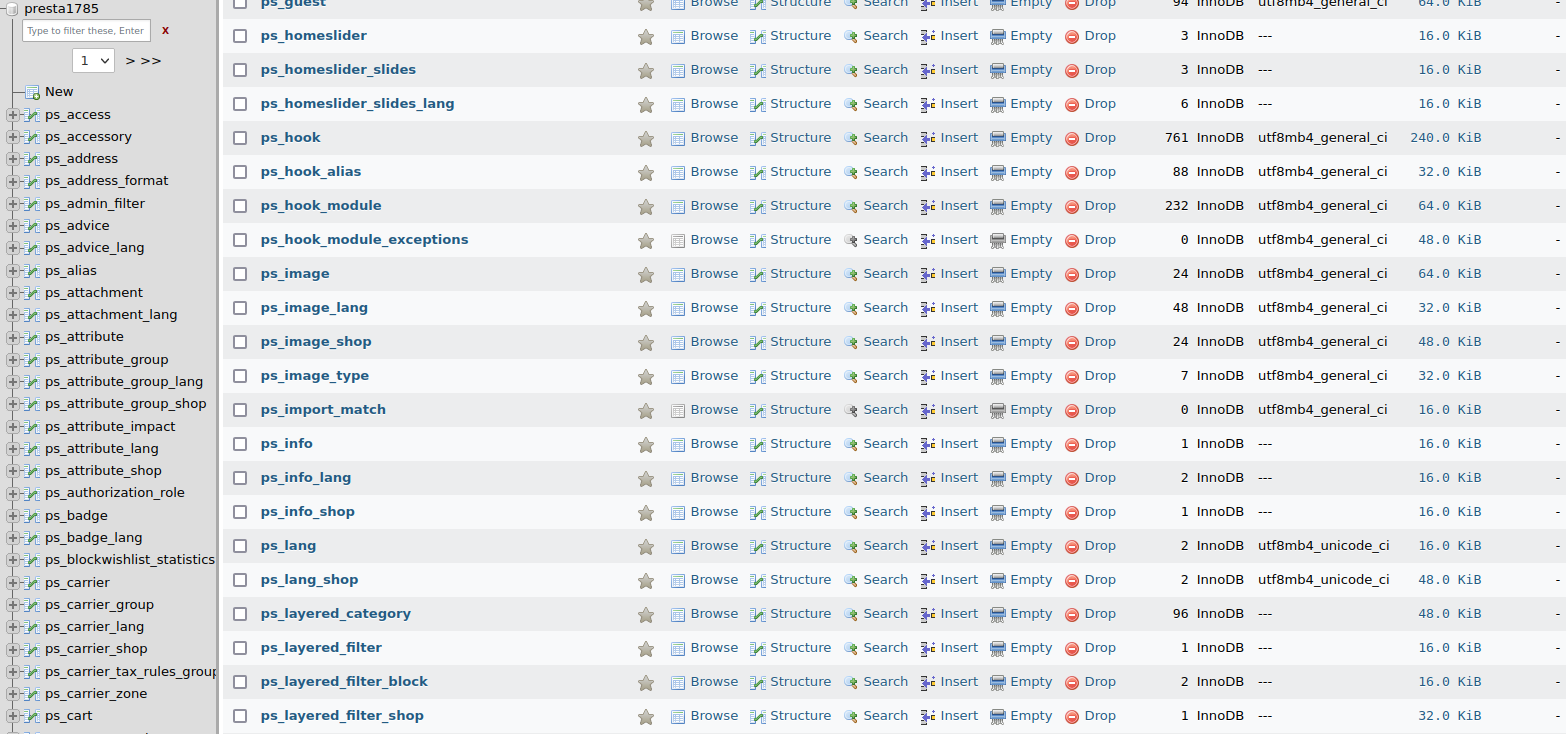Viewport: 1568px width, 734px height.
Task: Open the page number dropdown in sidebar
Action: coord(94,61)
